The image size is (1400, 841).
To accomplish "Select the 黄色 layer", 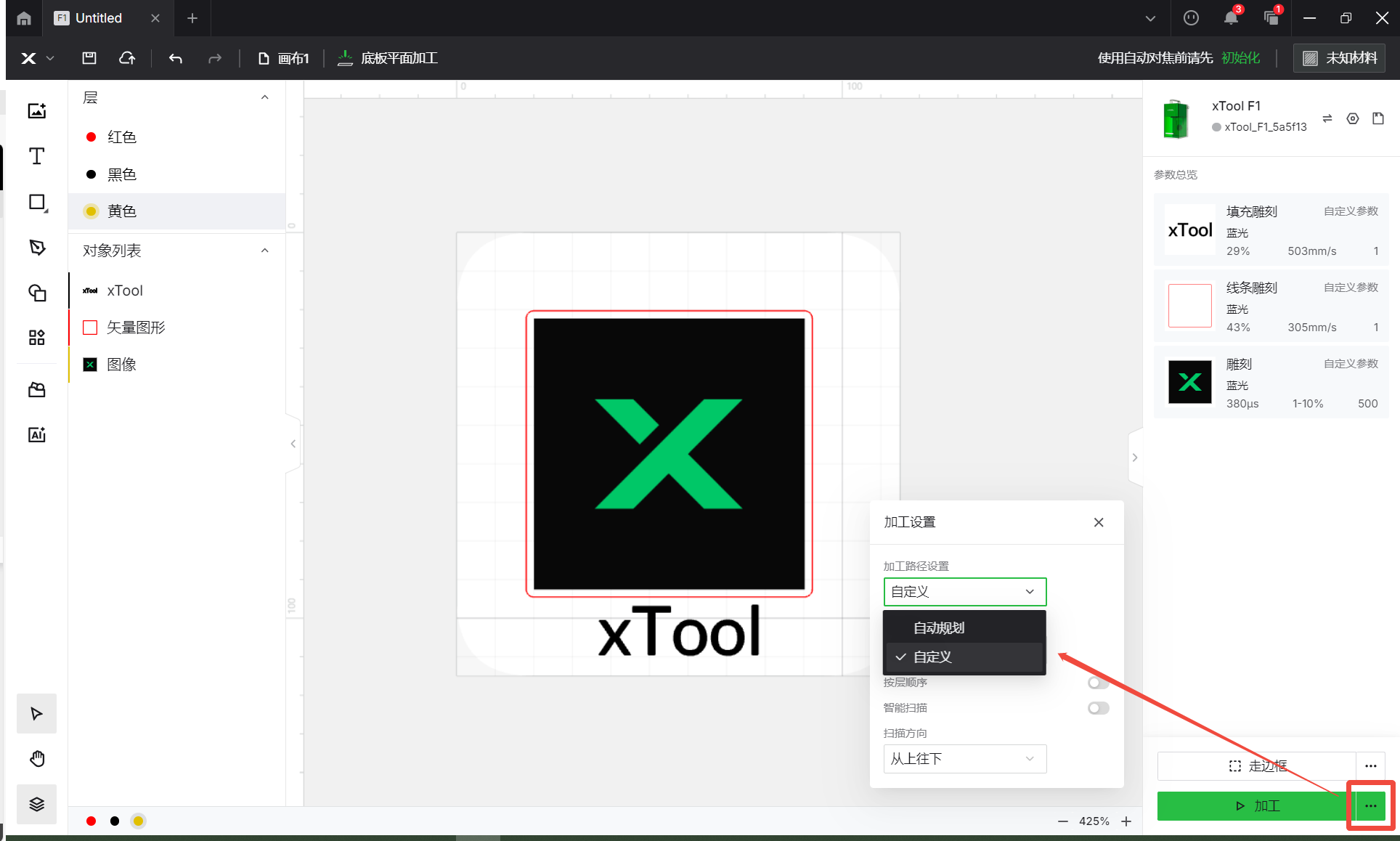I will tap(177, 211).
